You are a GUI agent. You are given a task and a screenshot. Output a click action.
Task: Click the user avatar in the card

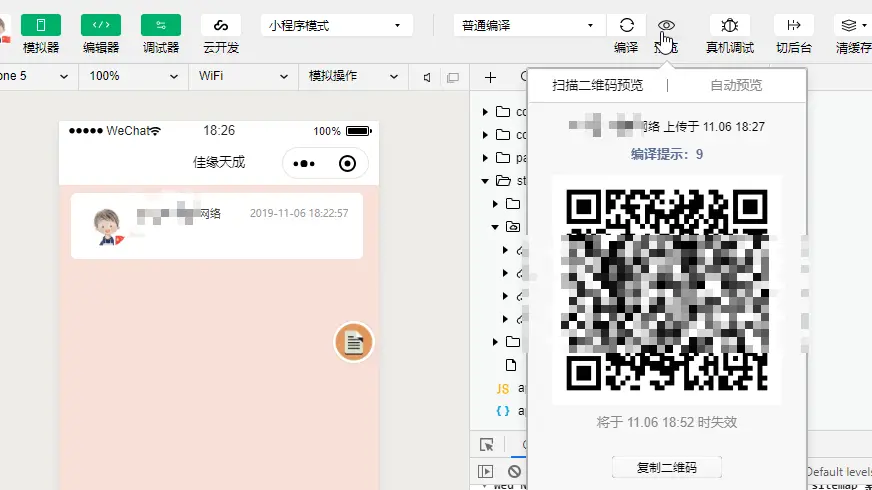tap(108, 226)
